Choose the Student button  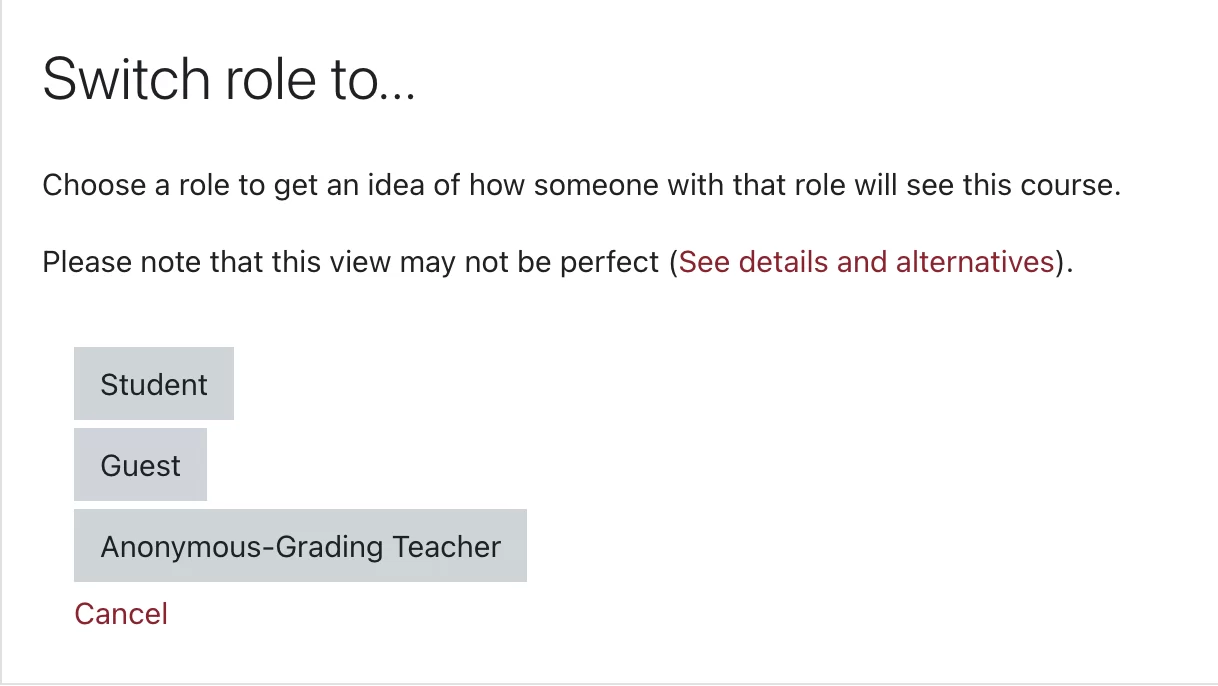point(153,384)
